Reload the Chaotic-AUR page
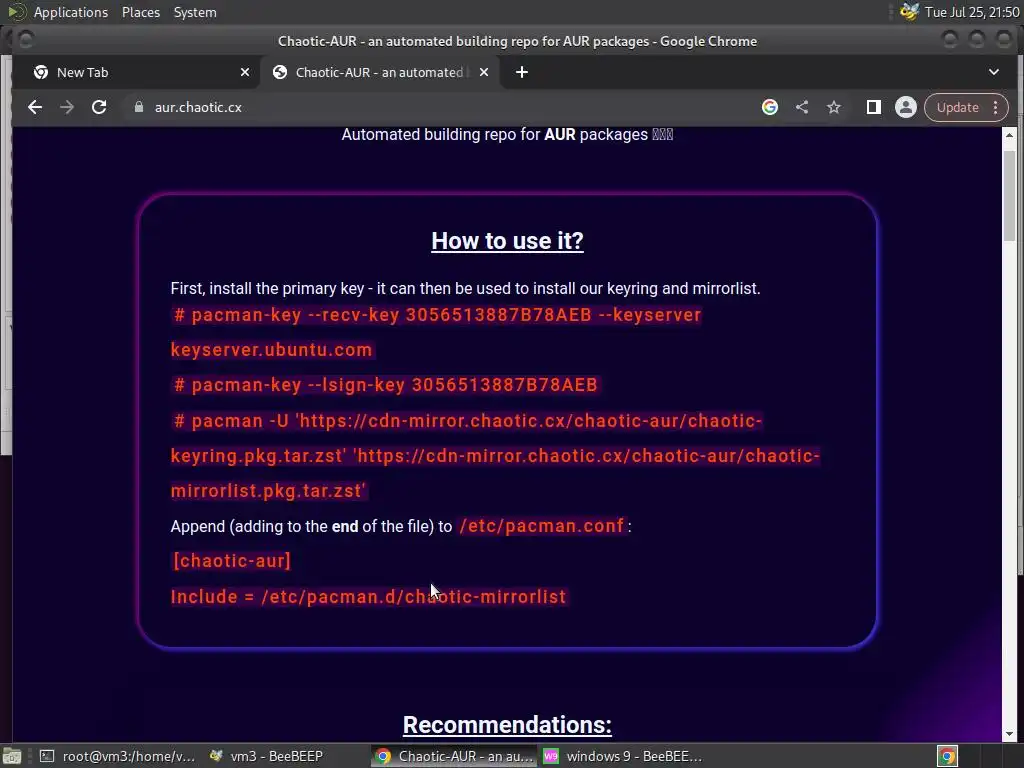1024x768 pixels. (99, 107)
